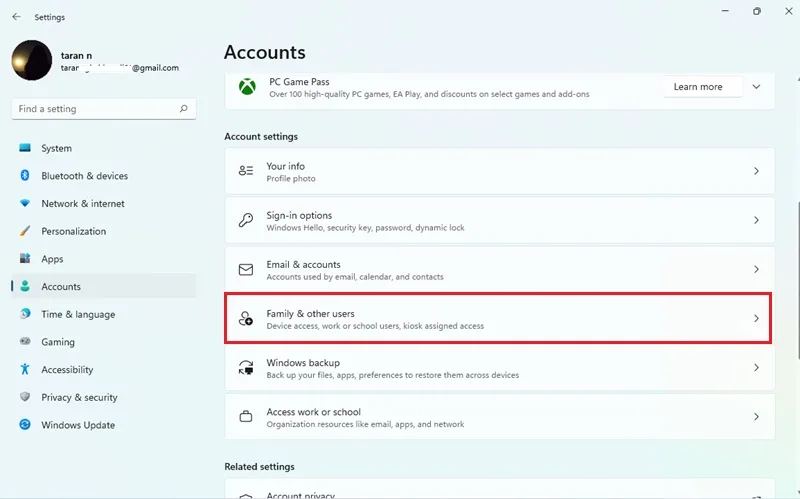800x499 pixels.
Task: Click the Personalization paintbrush icon
Action: [24, 231]
